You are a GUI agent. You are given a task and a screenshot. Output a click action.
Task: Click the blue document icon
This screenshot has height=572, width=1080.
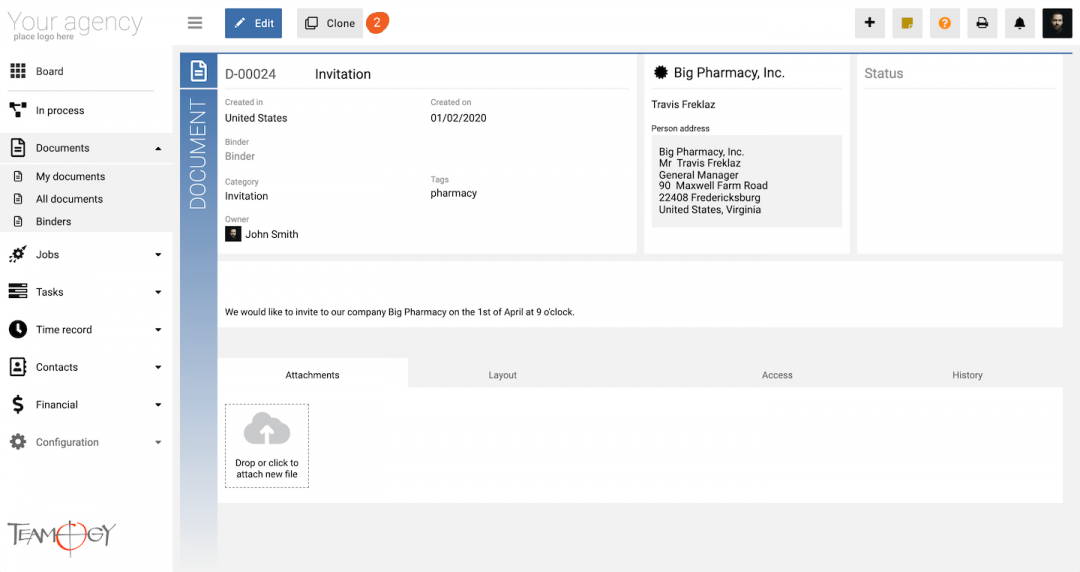click(x=198, y=71)
